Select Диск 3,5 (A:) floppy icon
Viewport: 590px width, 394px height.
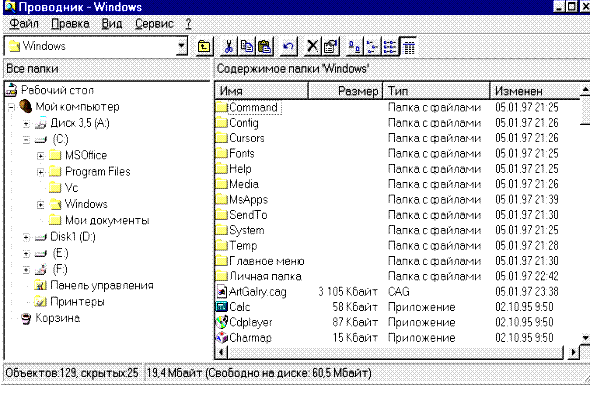pos(41,123)
